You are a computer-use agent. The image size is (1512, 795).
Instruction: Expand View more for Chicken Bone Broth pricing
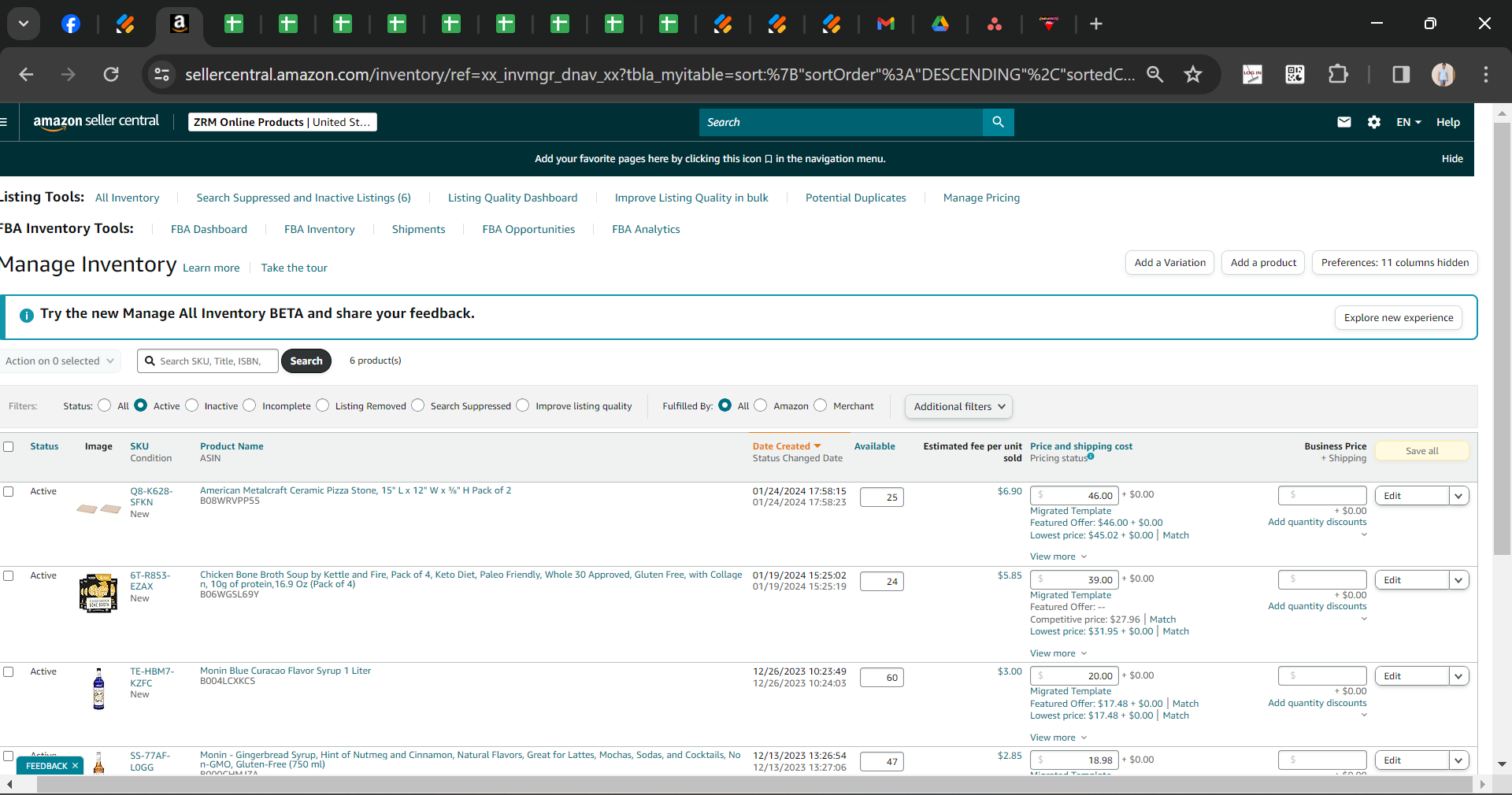(1058, 653)
